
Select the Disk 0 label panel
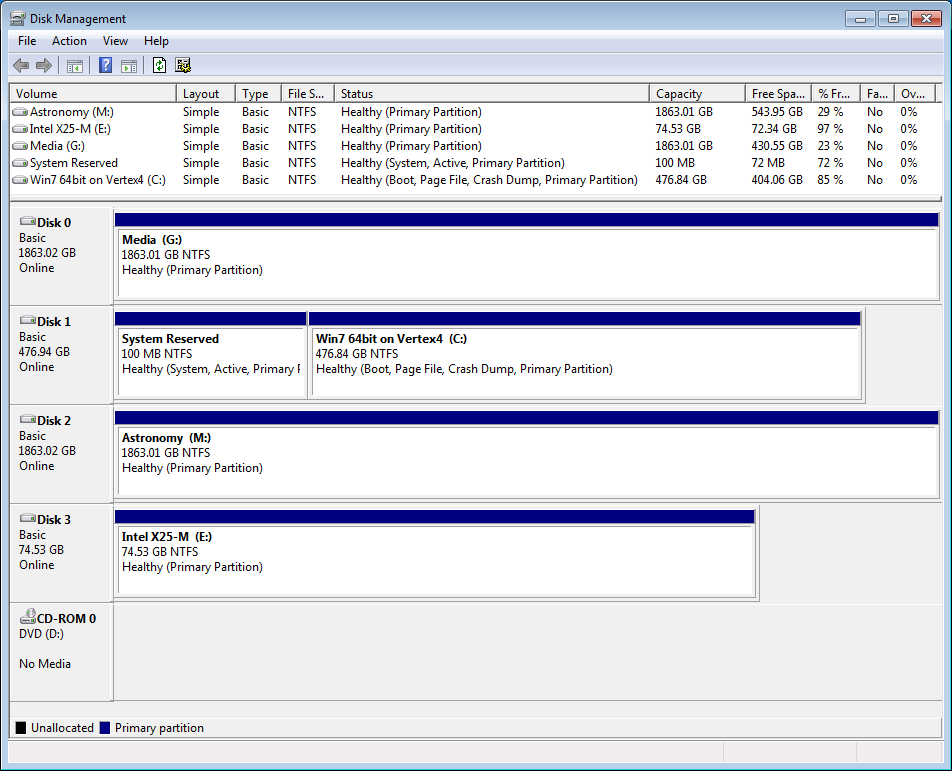click(61, 256)
